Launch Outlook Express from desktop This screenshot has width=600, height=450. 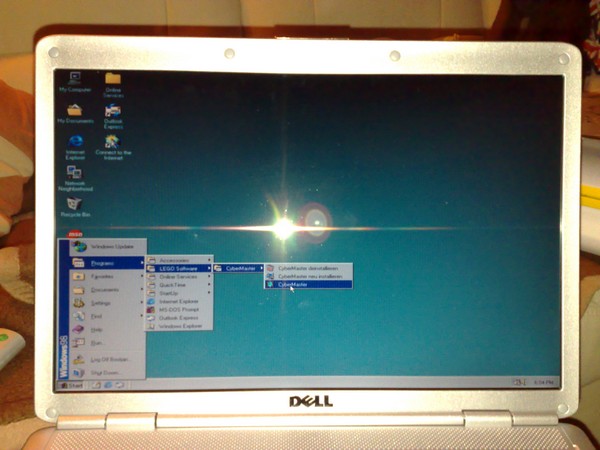(x=113, y=116)
